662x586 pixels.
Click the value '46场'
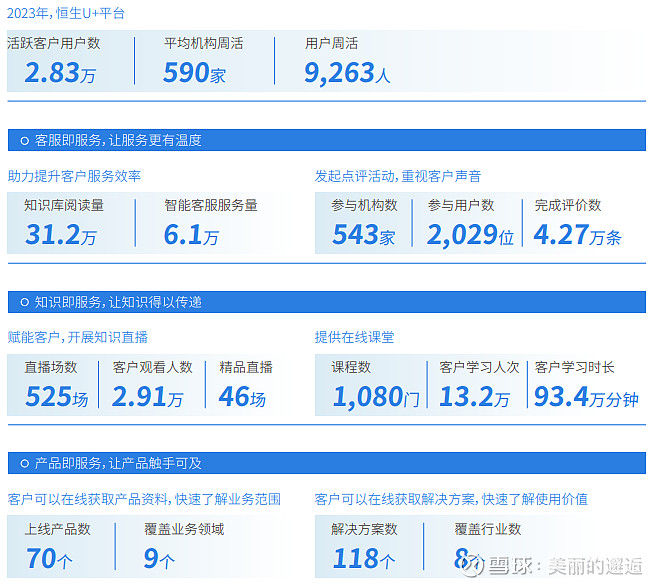tap(242, 396)
